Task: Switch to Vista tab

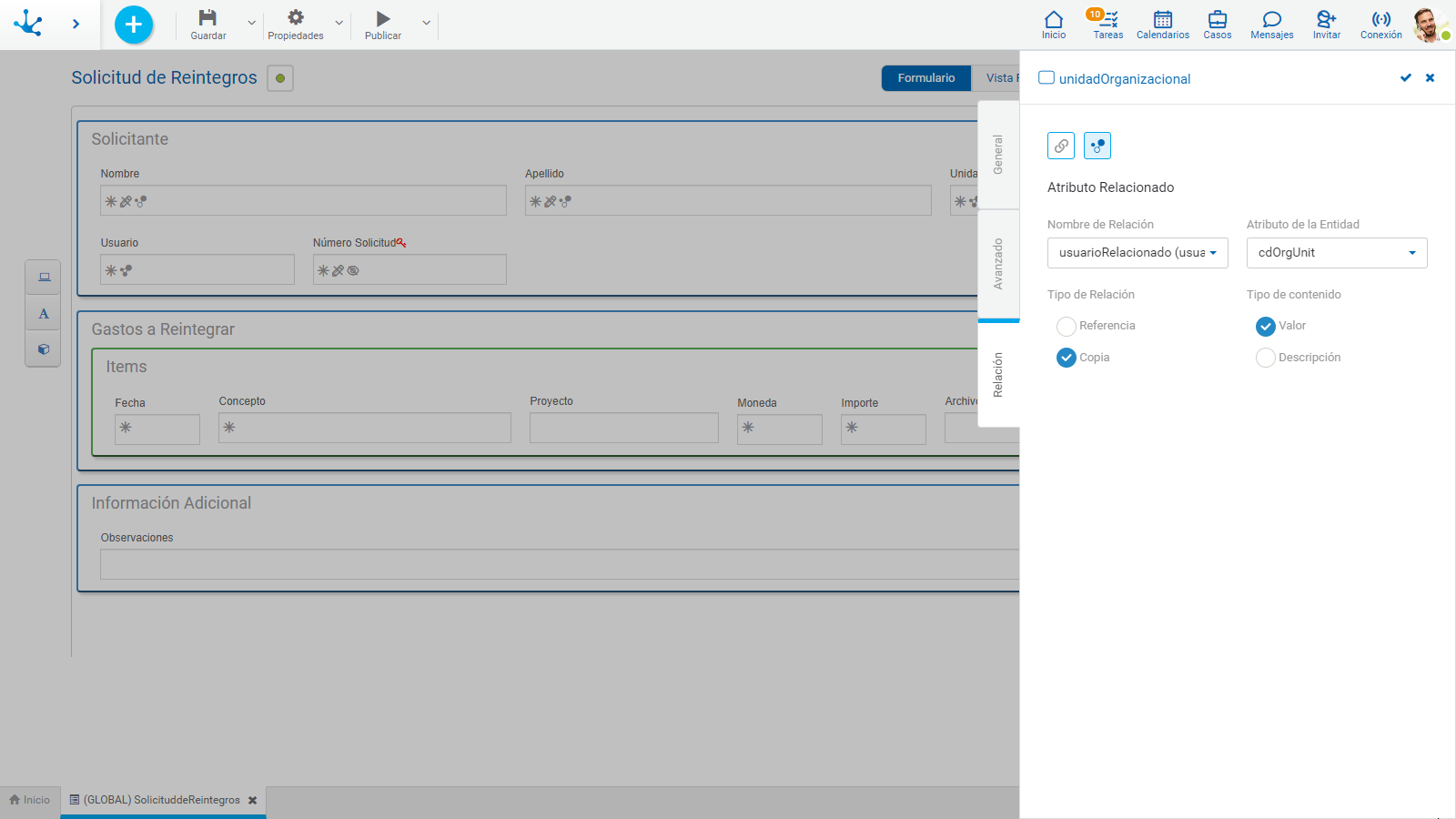Action: (996, 78)
